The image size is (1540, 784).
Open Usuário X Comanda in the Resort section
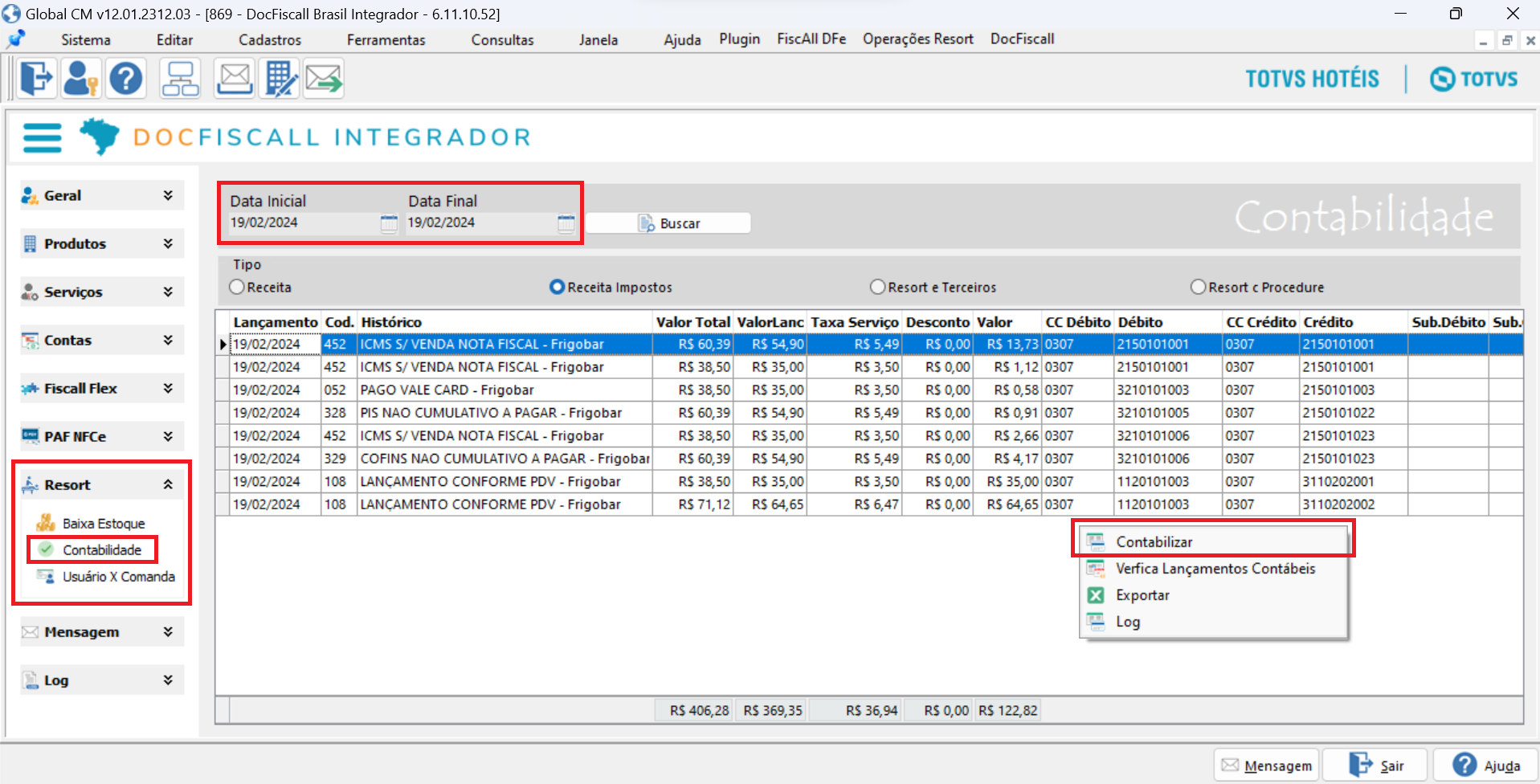click(119, 576)
